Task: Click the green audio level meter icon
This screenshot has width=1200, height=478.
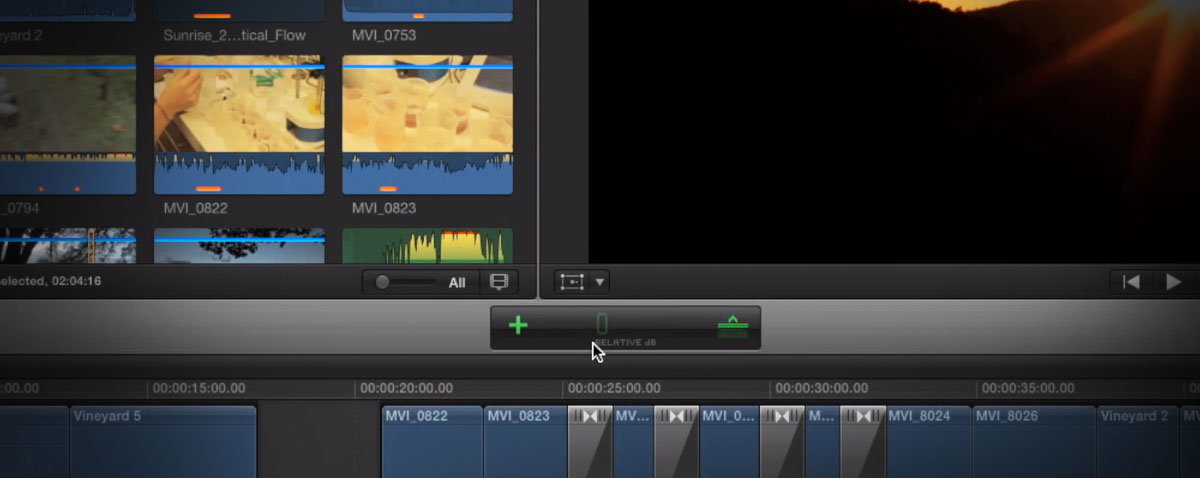Action: coord(733,326)
